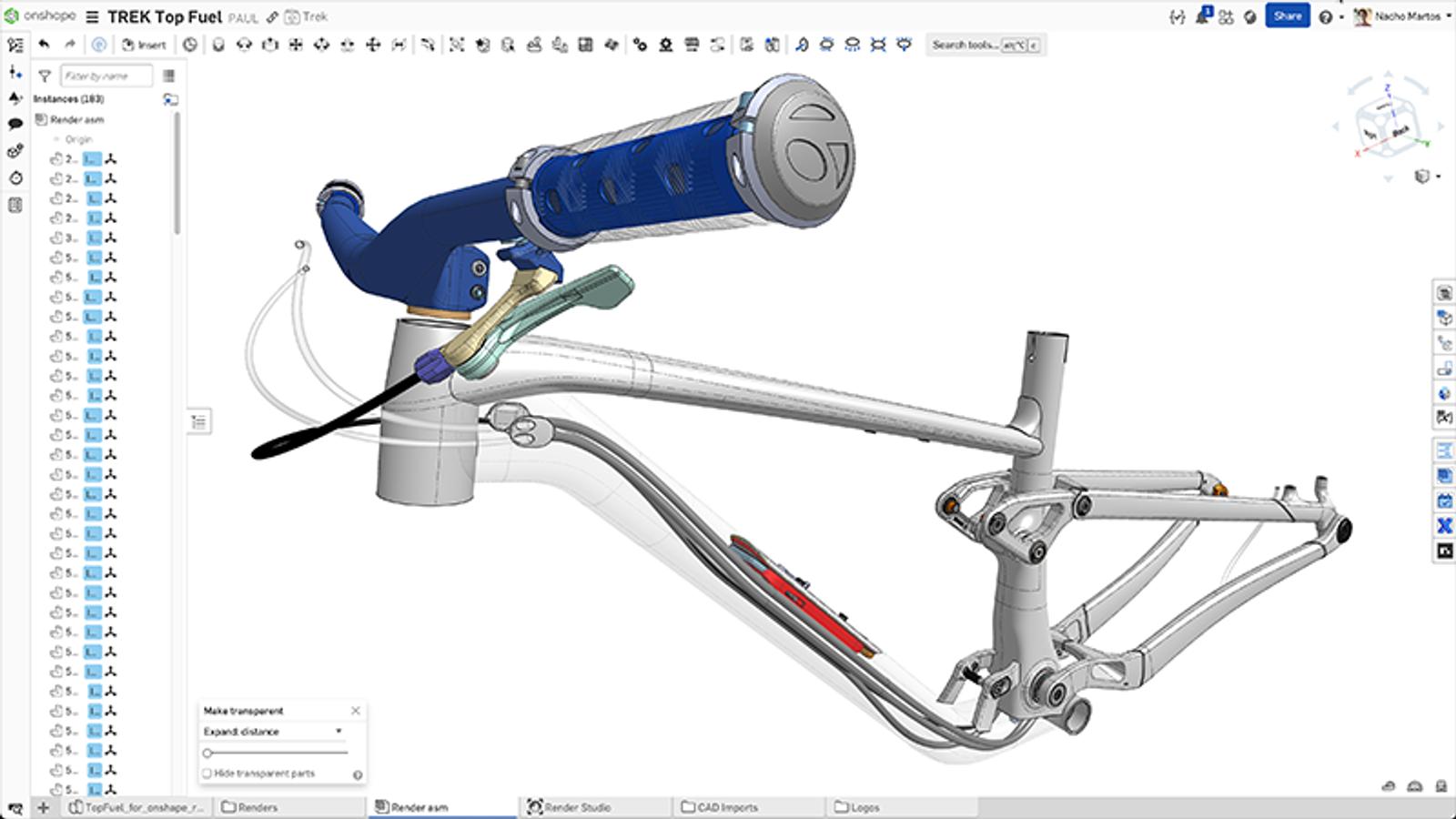Image resolution: width=1456 pixels, height=819 pixels.
Task: Open the Expand distance dropdown
Action: (x=273, y=732)
